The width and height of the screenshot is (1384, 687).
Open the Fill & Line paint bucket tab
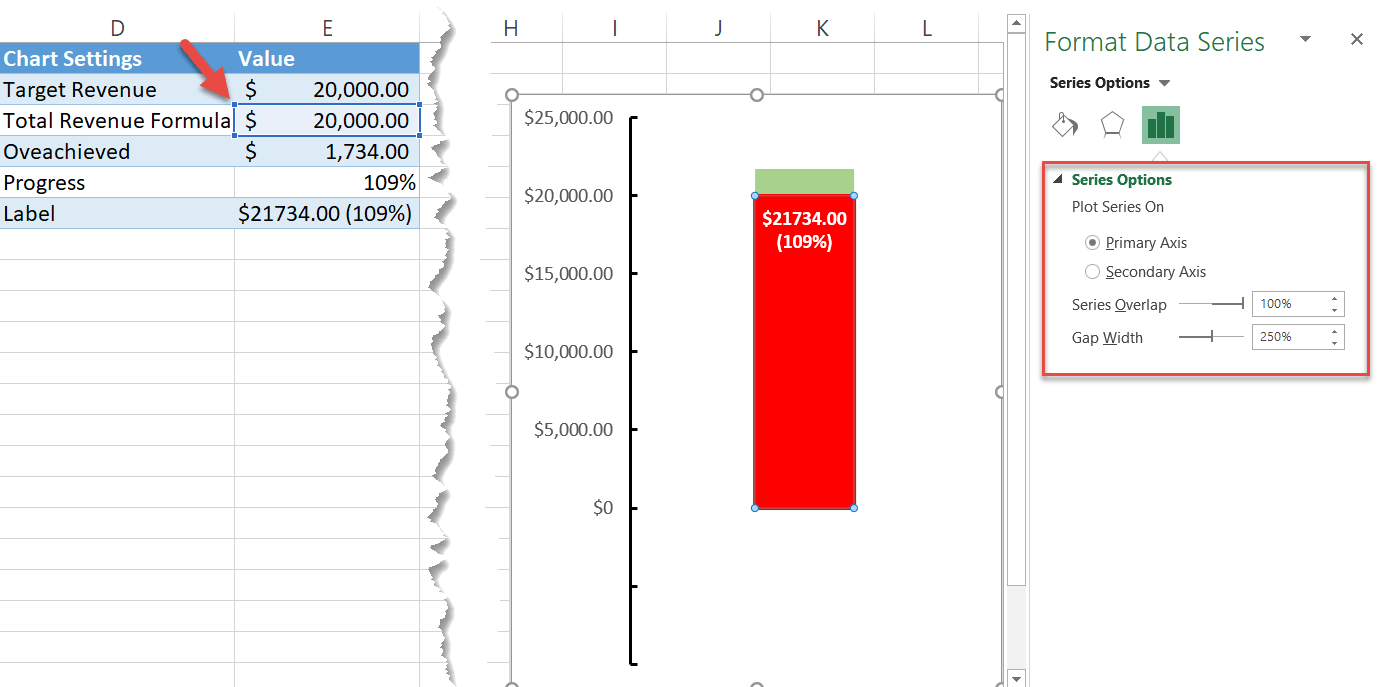tap(1065, 125)
